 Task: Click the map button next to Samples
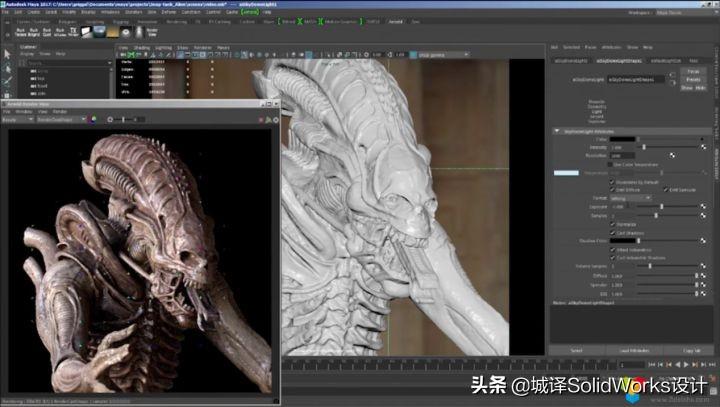[703, 215]
